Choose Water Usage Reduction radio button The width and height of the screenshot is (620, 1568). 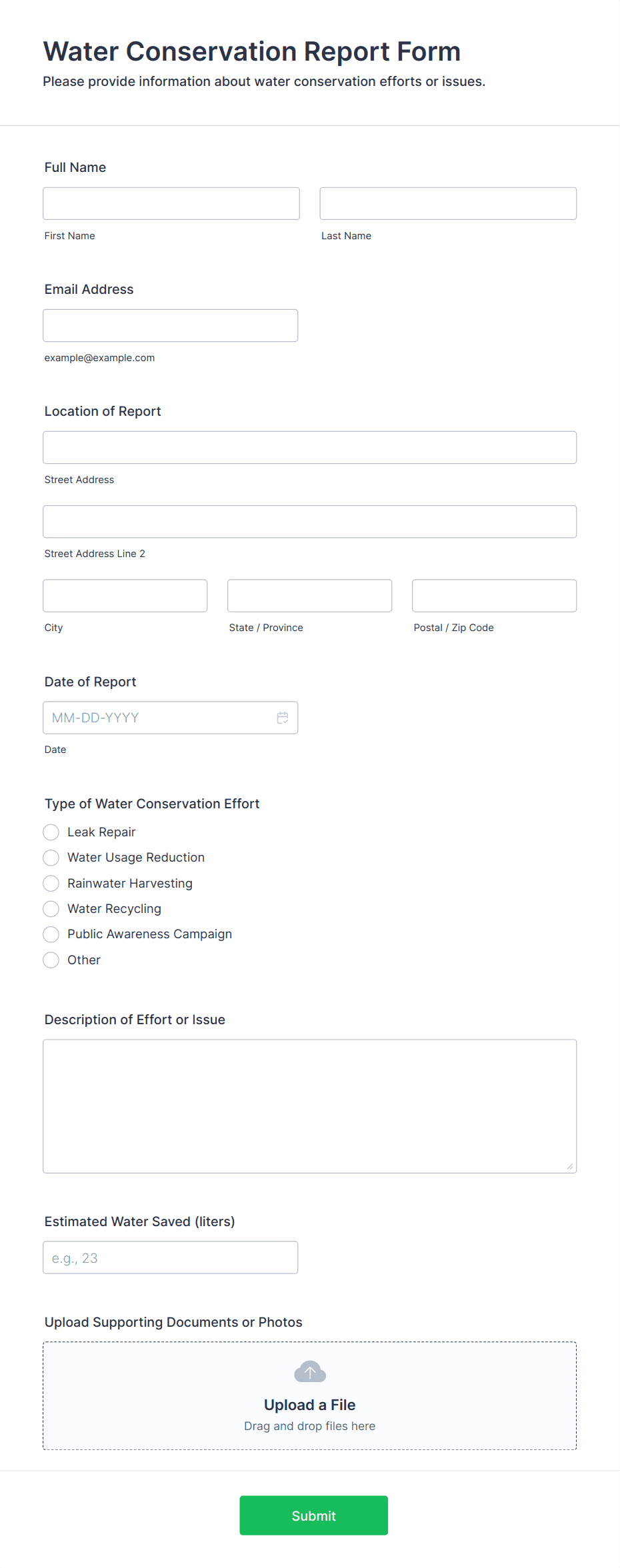pos(51,858)
